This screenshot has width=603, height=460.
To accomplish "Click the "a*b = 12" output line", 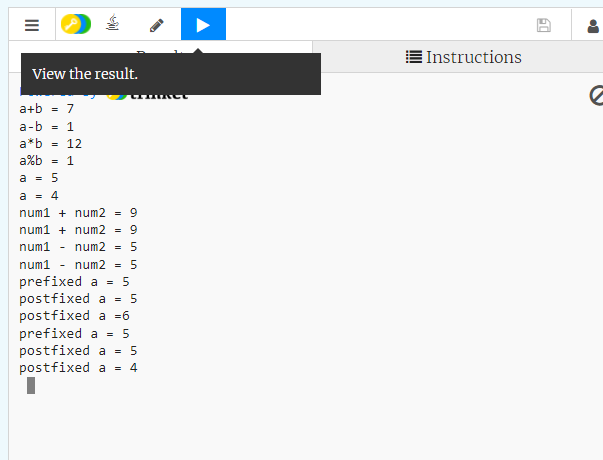I will [51, 143].
